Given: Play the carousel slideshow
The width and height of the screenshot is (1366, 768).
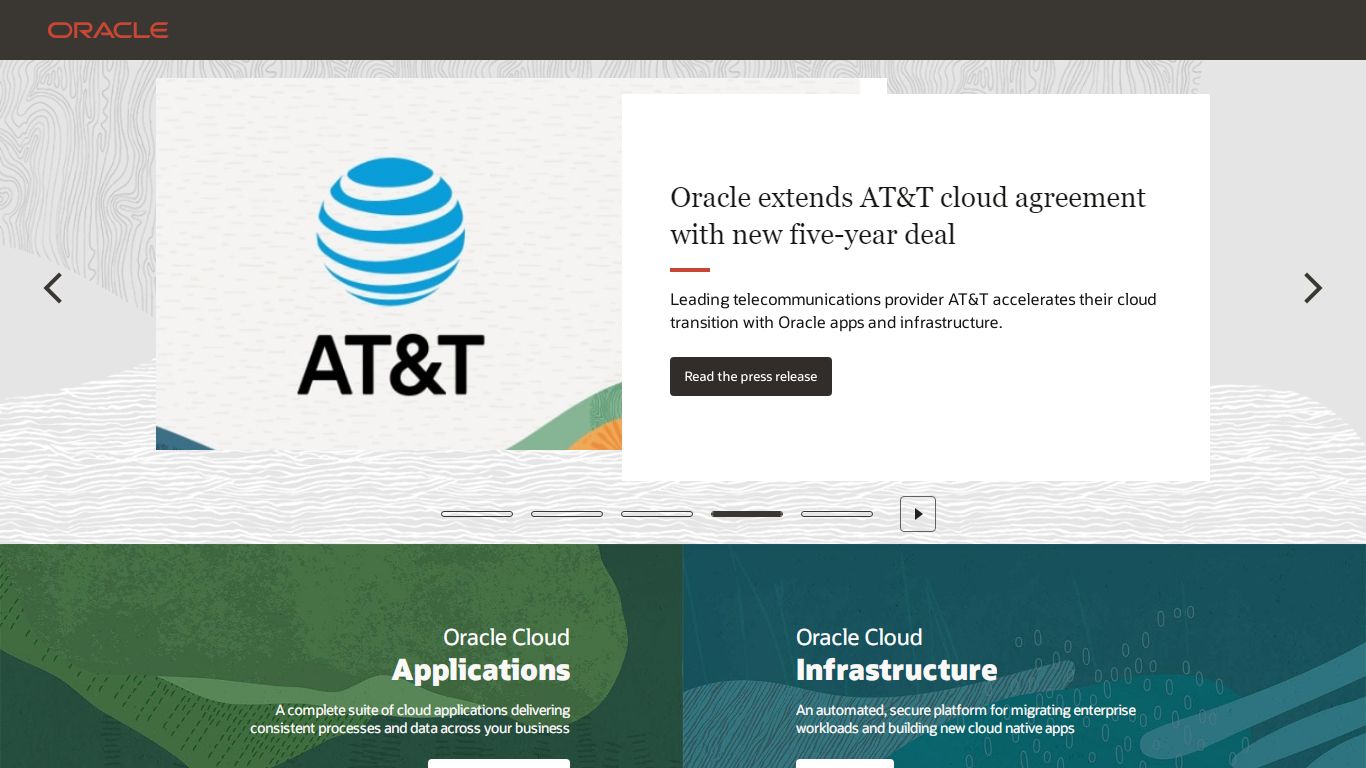Looking at the screenshot, I should point(918,514).
